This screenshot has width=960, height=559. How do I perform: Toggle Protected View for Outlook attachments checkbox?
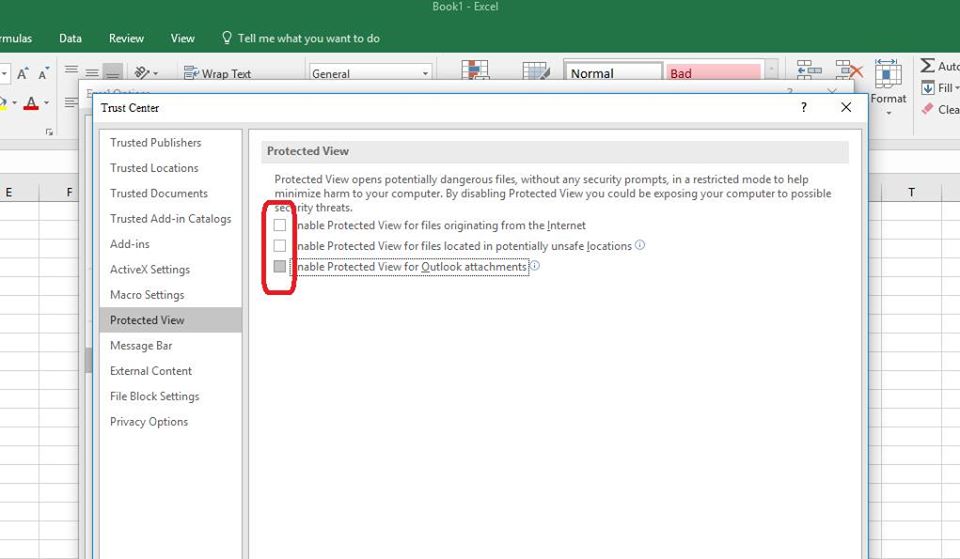coord(280,266)
